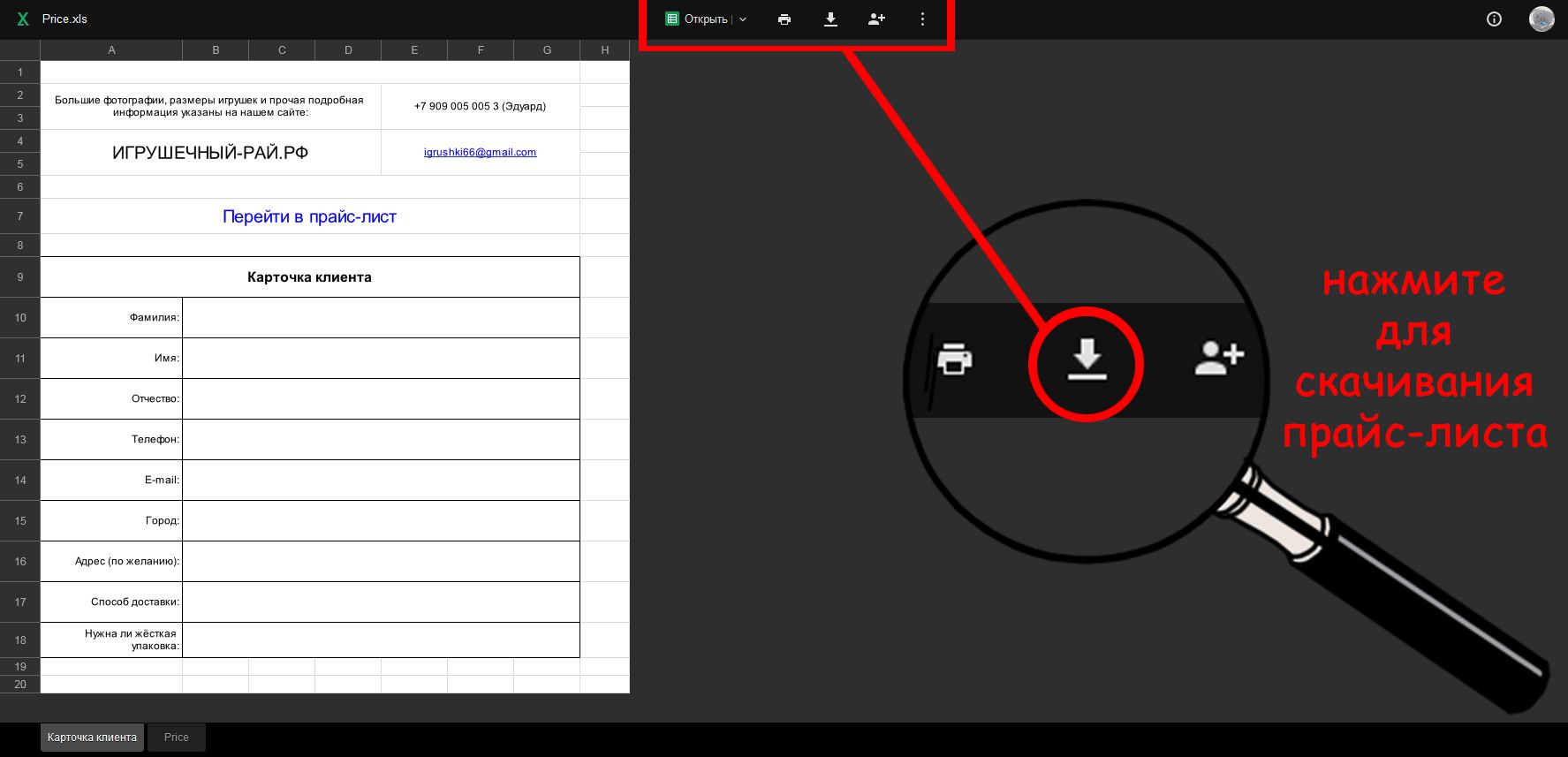Open the three-dot more actions menu
This screenshot has width=1568, height=757.
tap(922, 19)
